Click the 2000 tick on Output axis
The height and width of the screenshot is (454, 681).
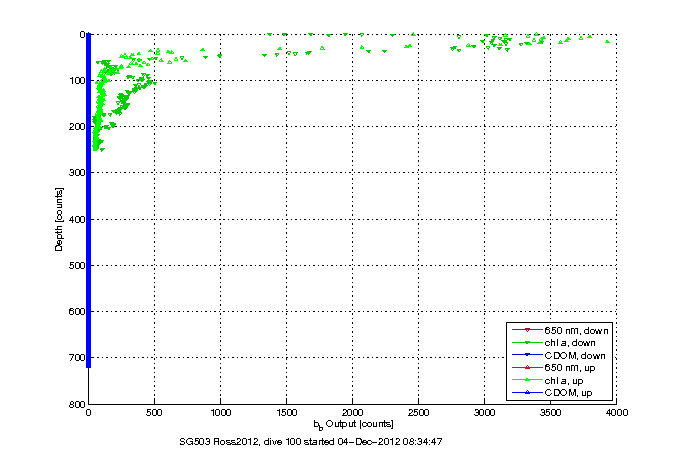353,413
